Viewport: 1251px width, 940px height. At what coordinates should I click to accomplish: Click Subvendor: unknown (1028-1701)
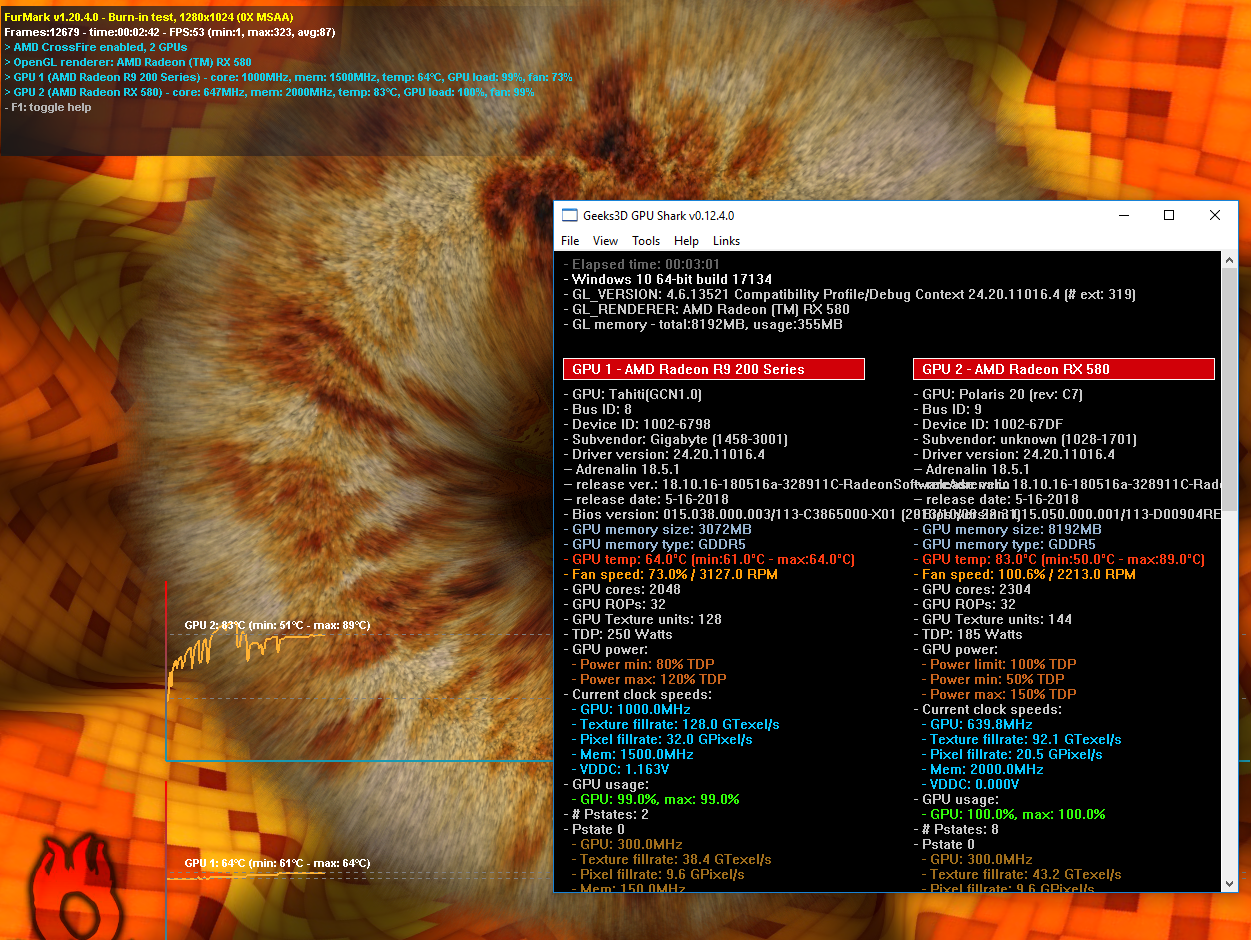point(1025,439)
